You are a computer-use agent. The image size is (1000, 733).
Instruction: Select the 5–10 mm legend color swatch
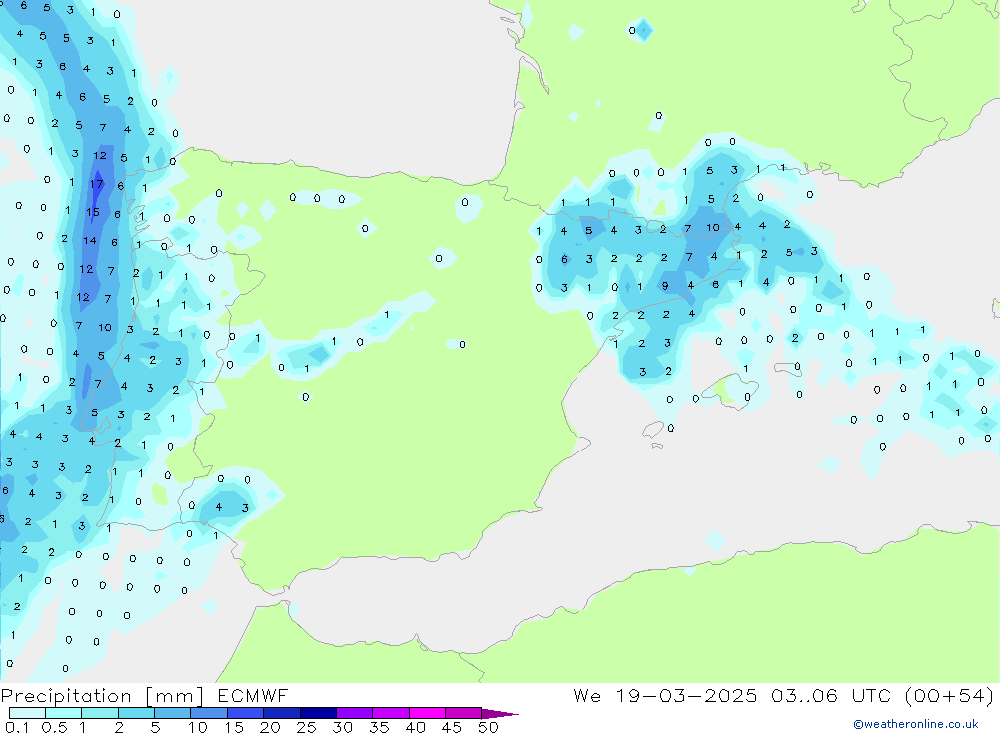pos(172,713)
